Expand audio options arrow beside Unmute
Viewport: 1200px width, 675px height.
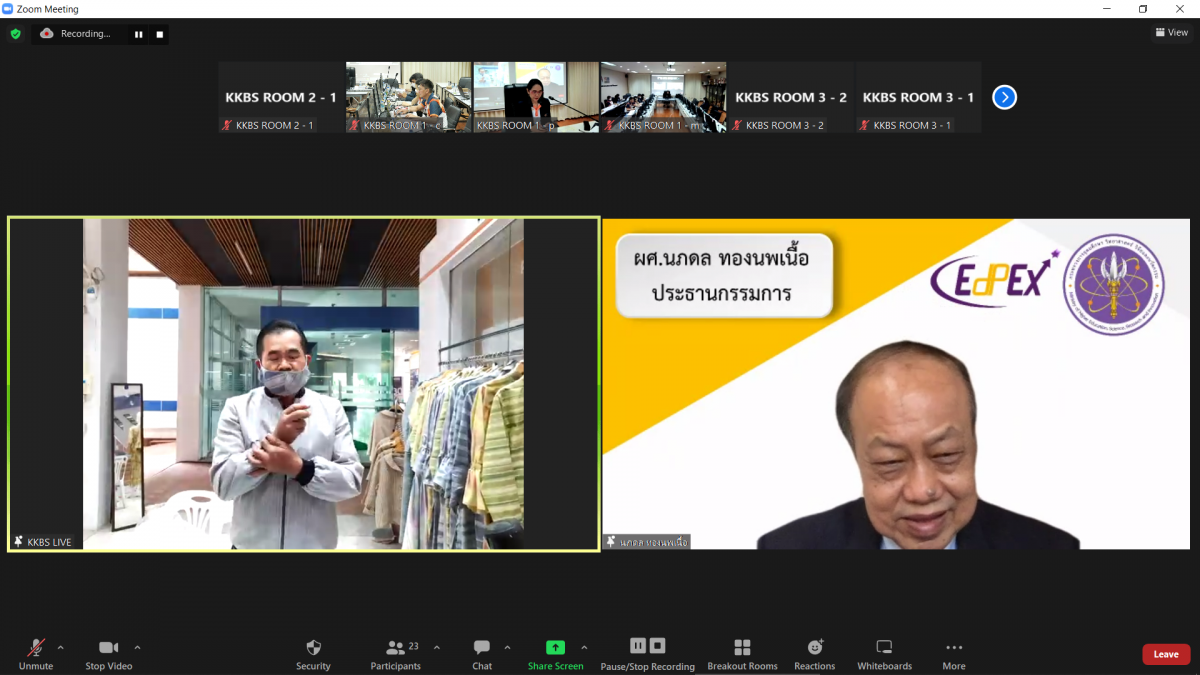60,647
